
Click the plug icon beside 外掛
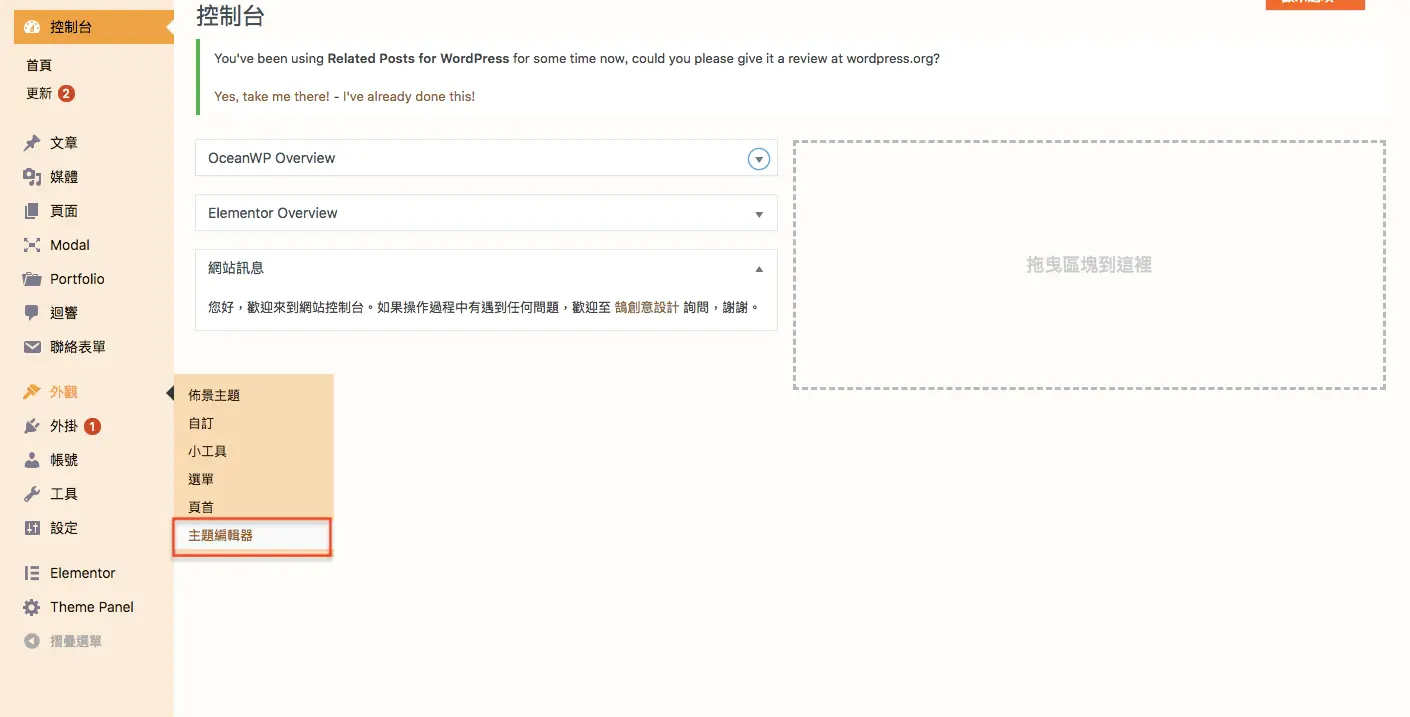point(32,426)
